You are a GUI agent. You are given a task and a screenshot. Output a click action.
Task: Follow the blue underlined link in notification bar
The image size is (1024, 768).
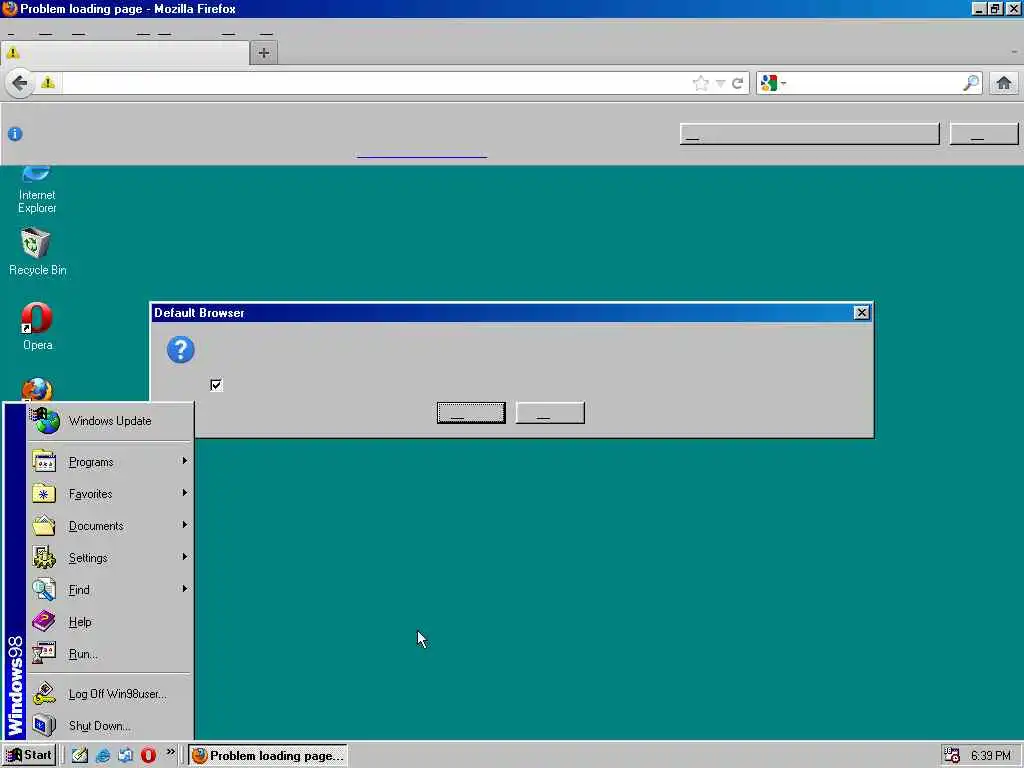422,157
